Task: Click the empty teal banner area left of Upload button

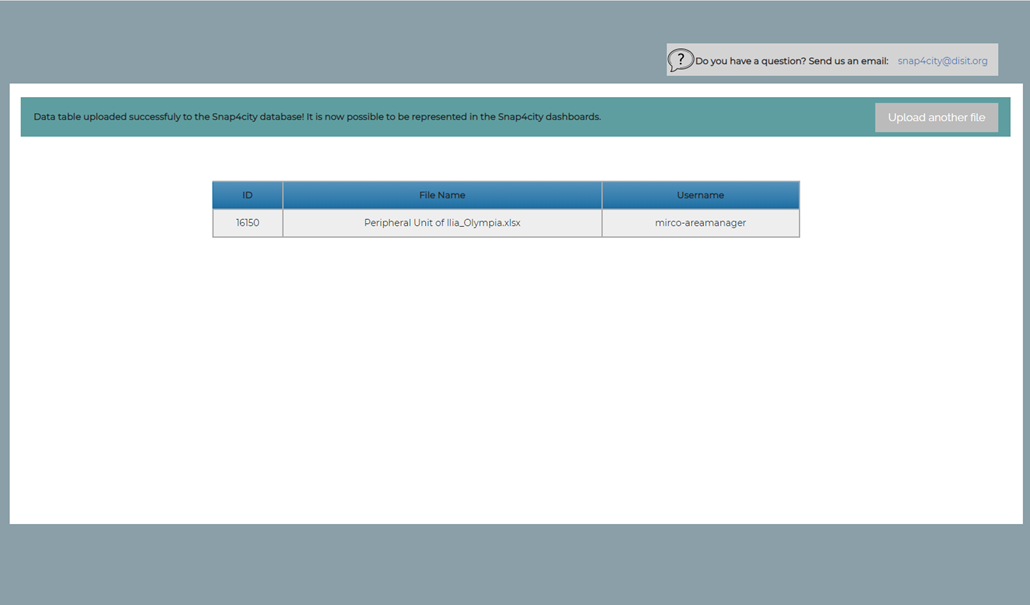Action: tap(740, 117)
